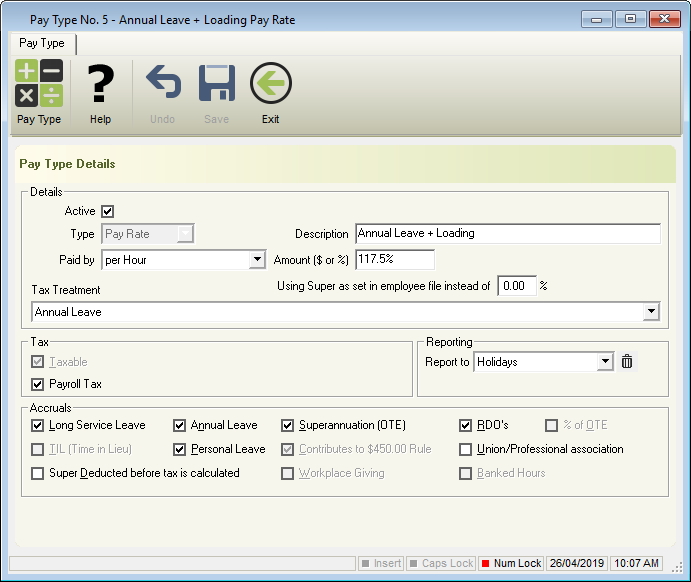The width and height of the screenshot is (691, 582).
Task: Toggle the % of OTE checkbox
Action: tap(551, 425)
